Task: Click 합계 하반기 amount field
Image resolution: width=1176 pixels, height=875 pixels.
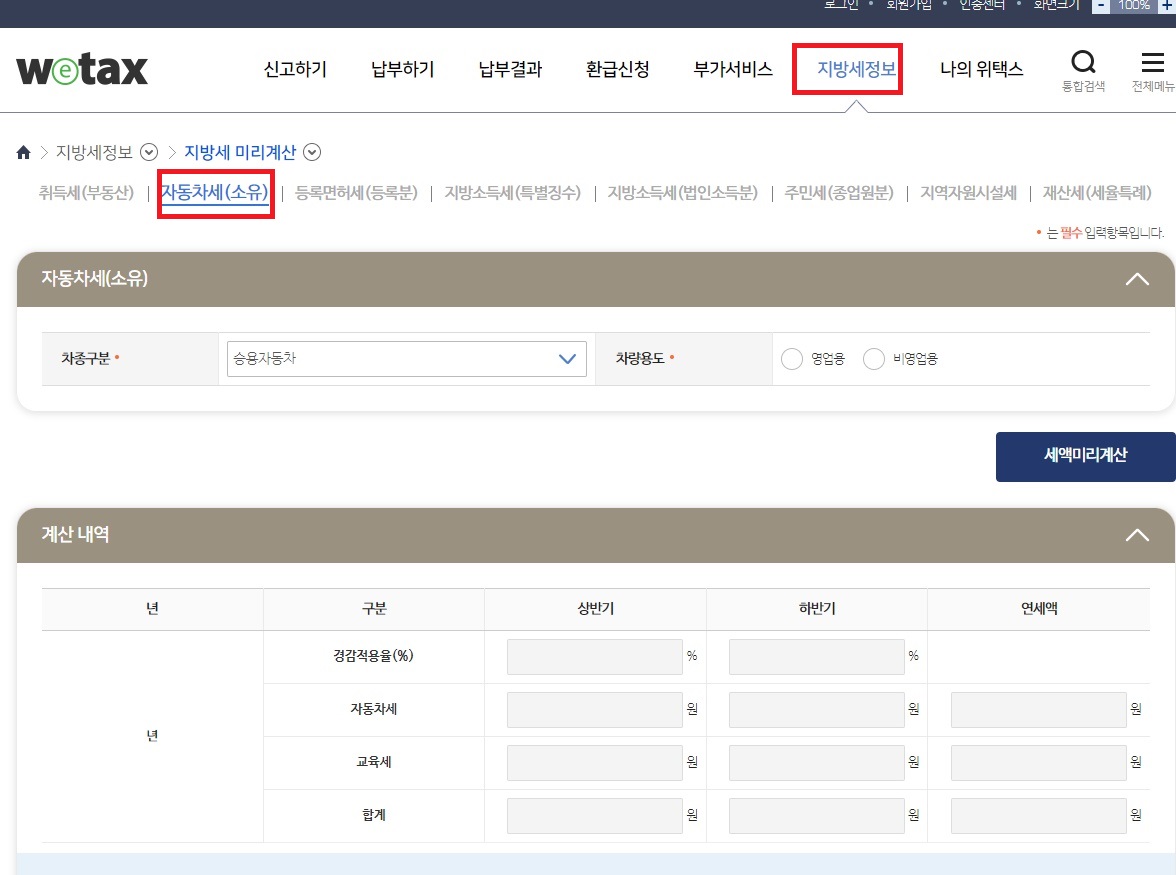Action: tap(817, 815)
